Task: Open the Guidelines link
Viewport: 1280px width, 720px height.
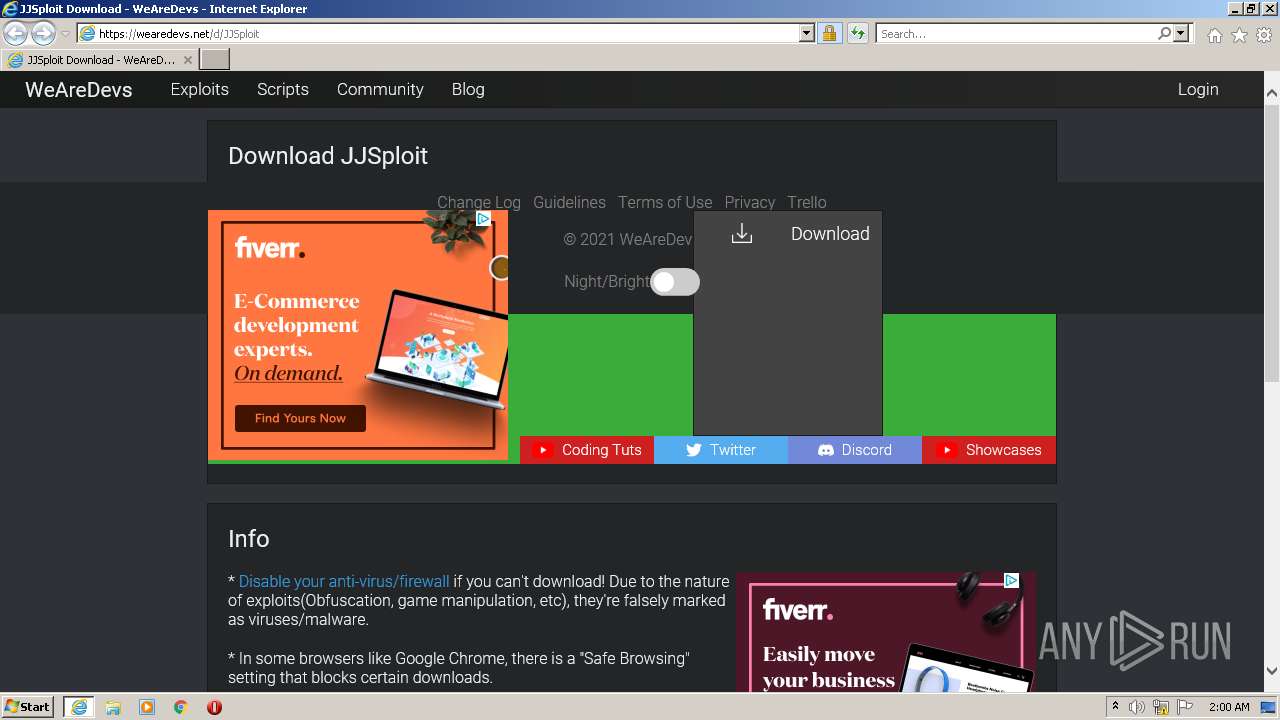Action: 569,202
